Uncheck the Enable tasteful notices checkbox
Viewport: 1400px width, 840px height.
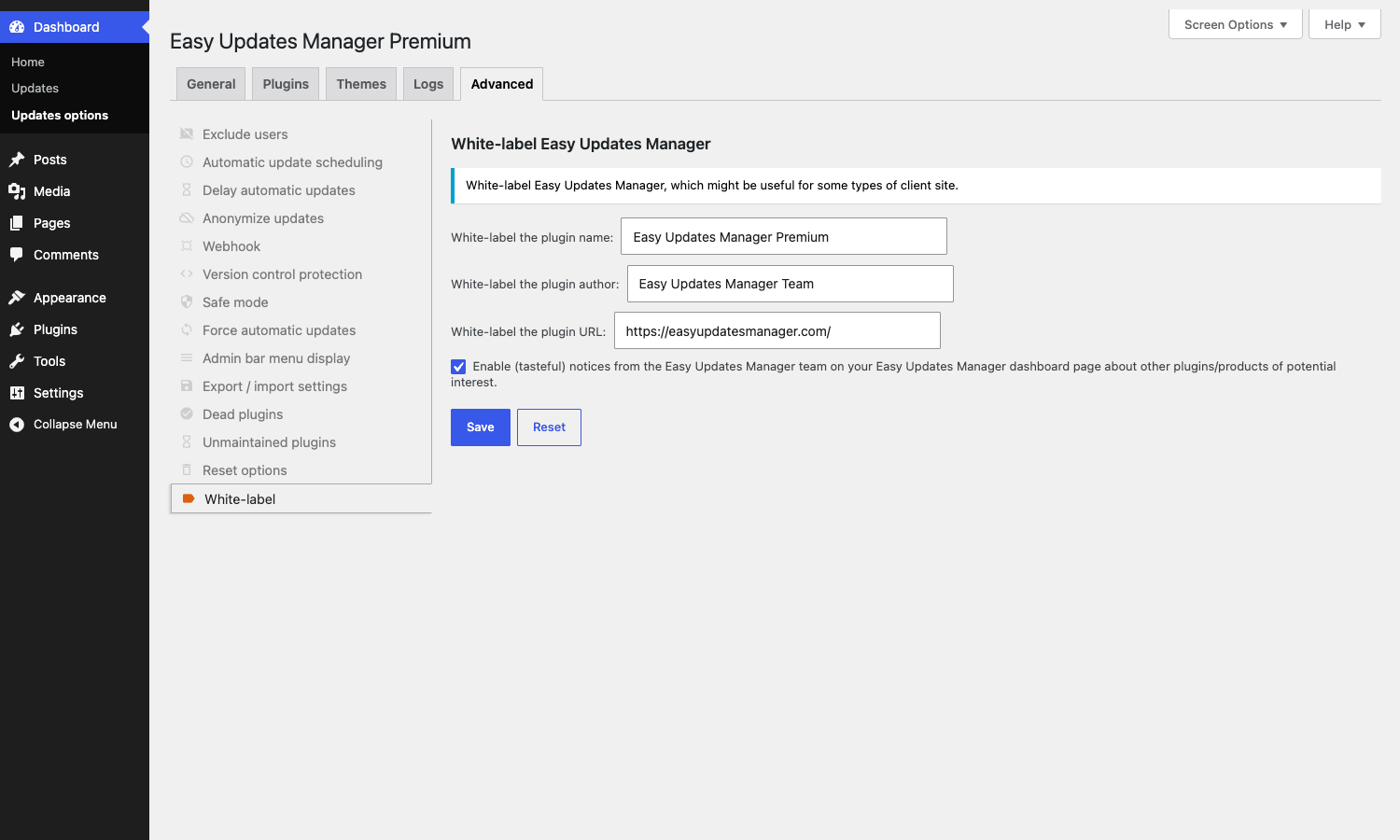click(458, 367)
